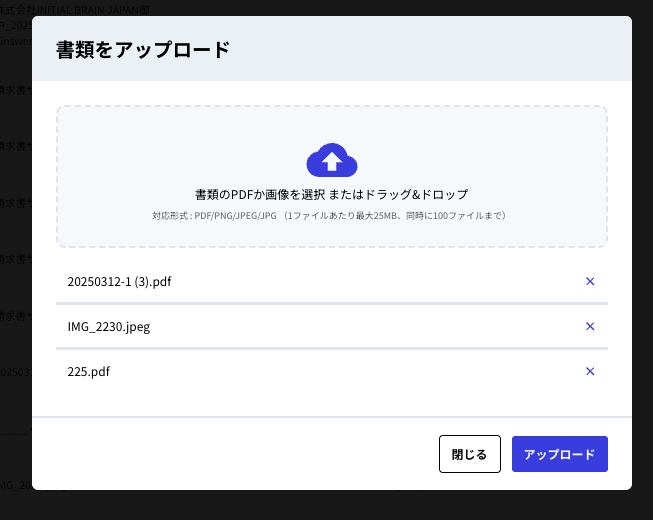Click the 対応形式 supported formats note
Viewport: 653px width, 520px height.
pos(329,216)
